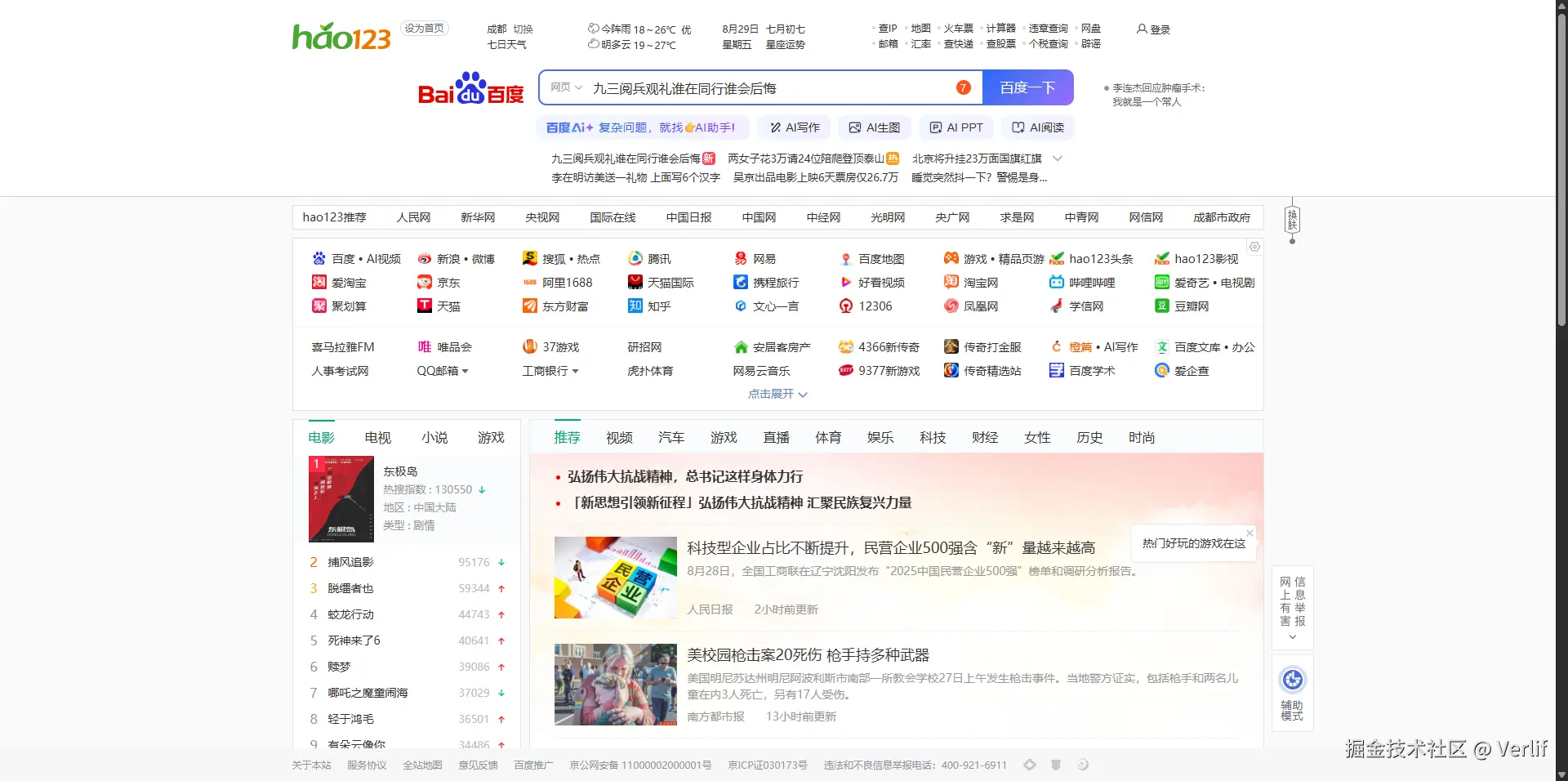This screenshot has width=1568, height=781.
Task: Open the QQ邮箱 dropdown arrow
Action: [x=465, y=371]
